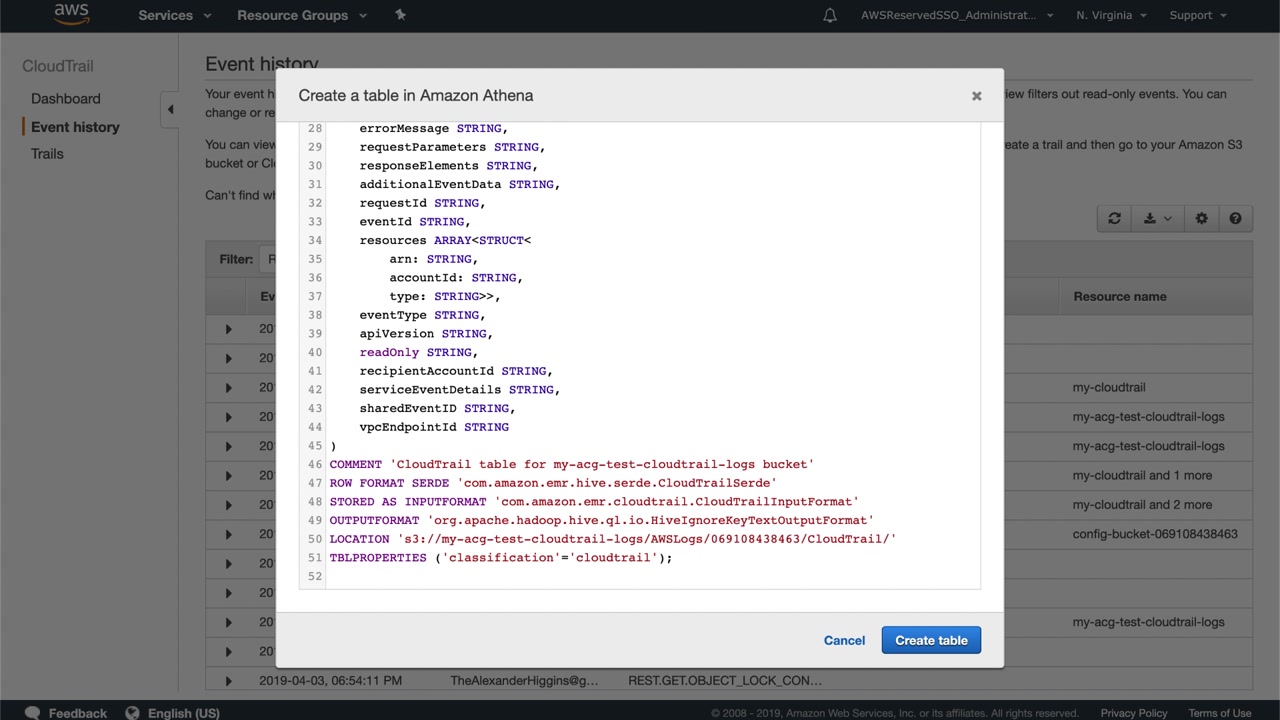The image size is (1280, 720).
Task: Click the COMMENT line in SQL editor
Action: [572, 465]
